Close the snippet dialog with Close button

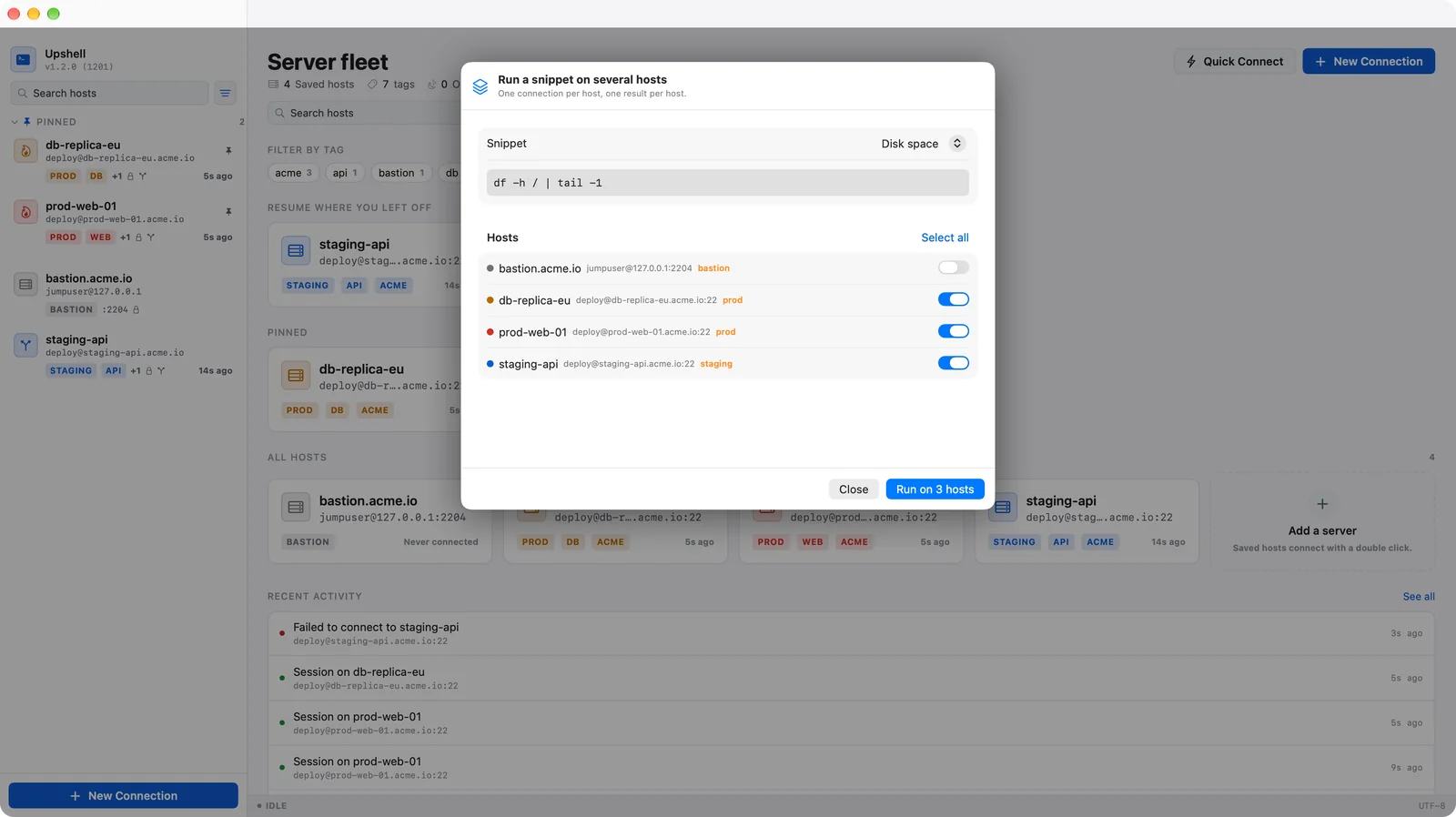coord(854,489)
